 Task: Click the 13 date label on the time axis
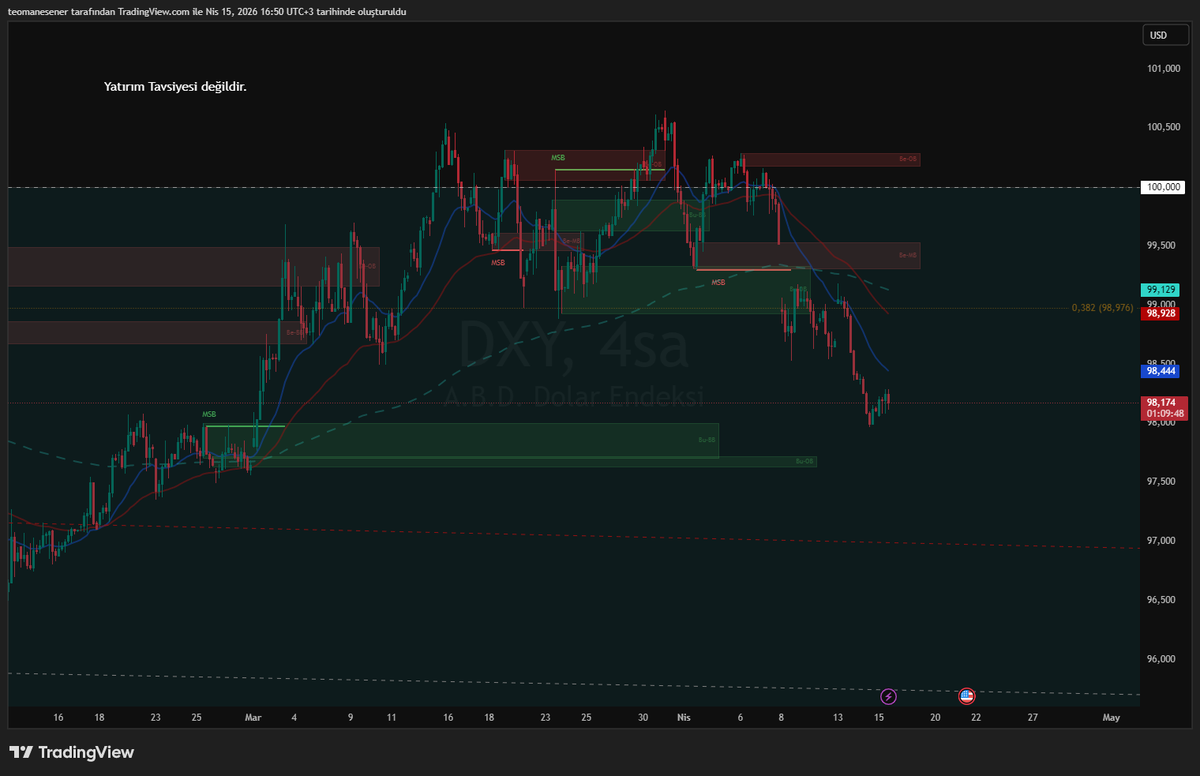click(x=838, y=717)
